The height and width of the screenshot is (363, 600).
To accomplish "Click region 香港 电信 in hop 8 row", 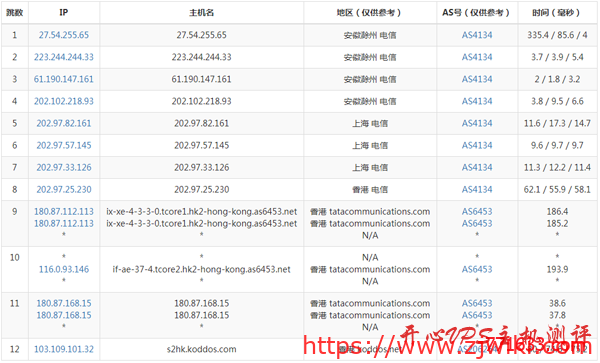I will click(x=370, y=190).
